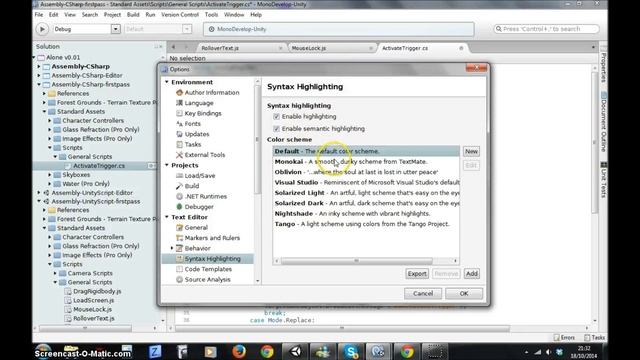This screenshot has width=640, height=360.
Task: Expand the Camera Scripts folder
Action: [55, 273]
